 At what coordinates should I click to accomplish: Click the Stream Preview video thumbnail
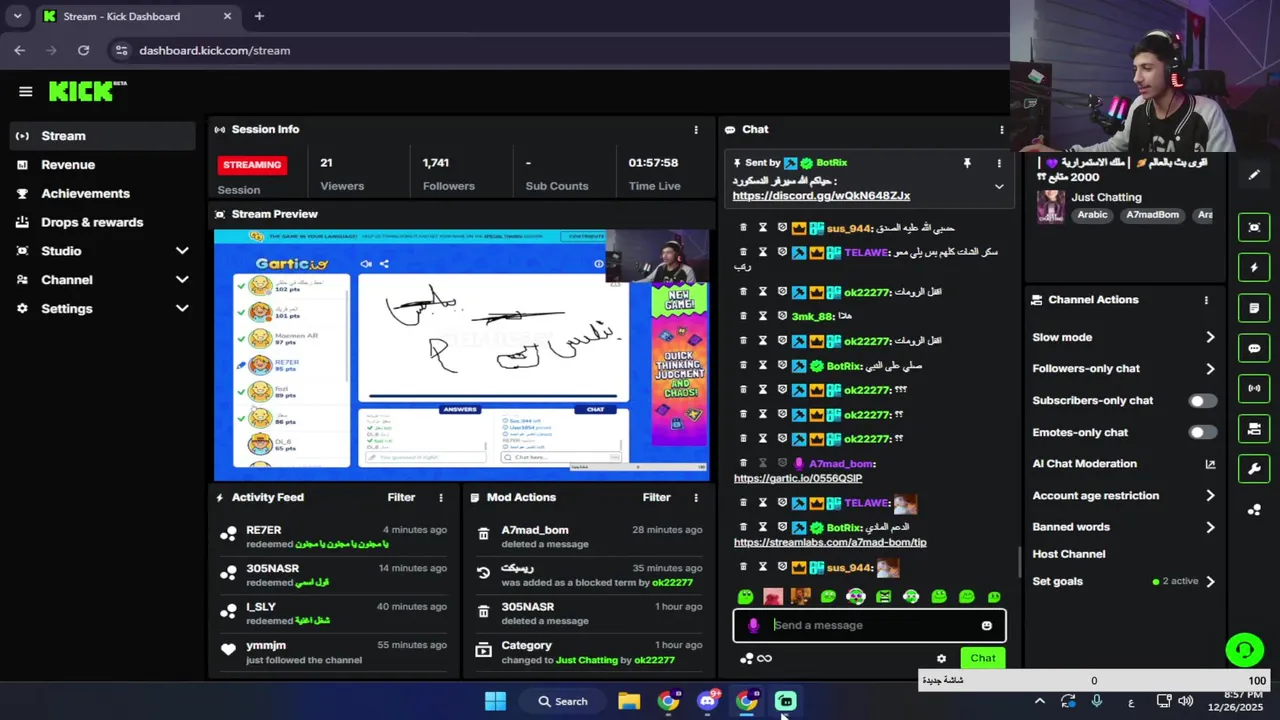coord(462,355)
